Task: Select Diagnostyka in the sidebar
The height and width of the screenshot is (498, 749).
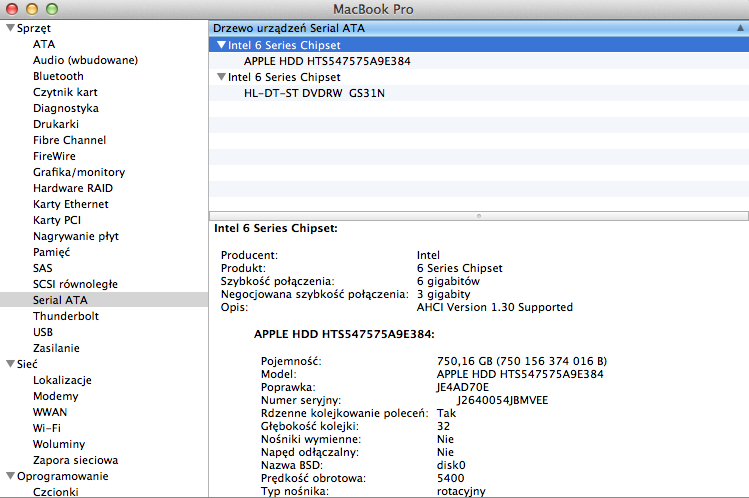Action: tap(65, 108)
